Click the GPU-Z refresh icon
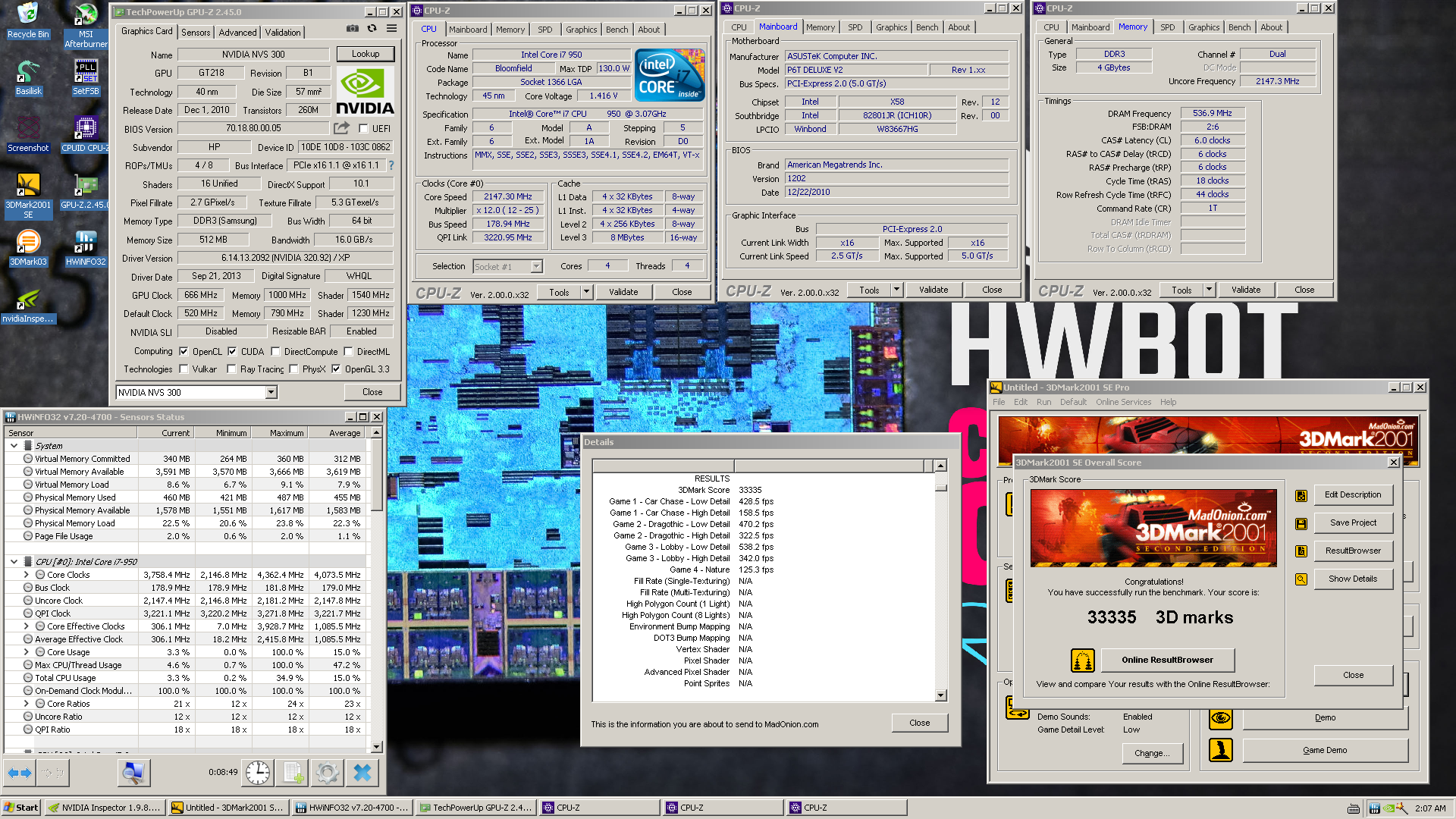The image size is (1456, 819). click(372, 29)
